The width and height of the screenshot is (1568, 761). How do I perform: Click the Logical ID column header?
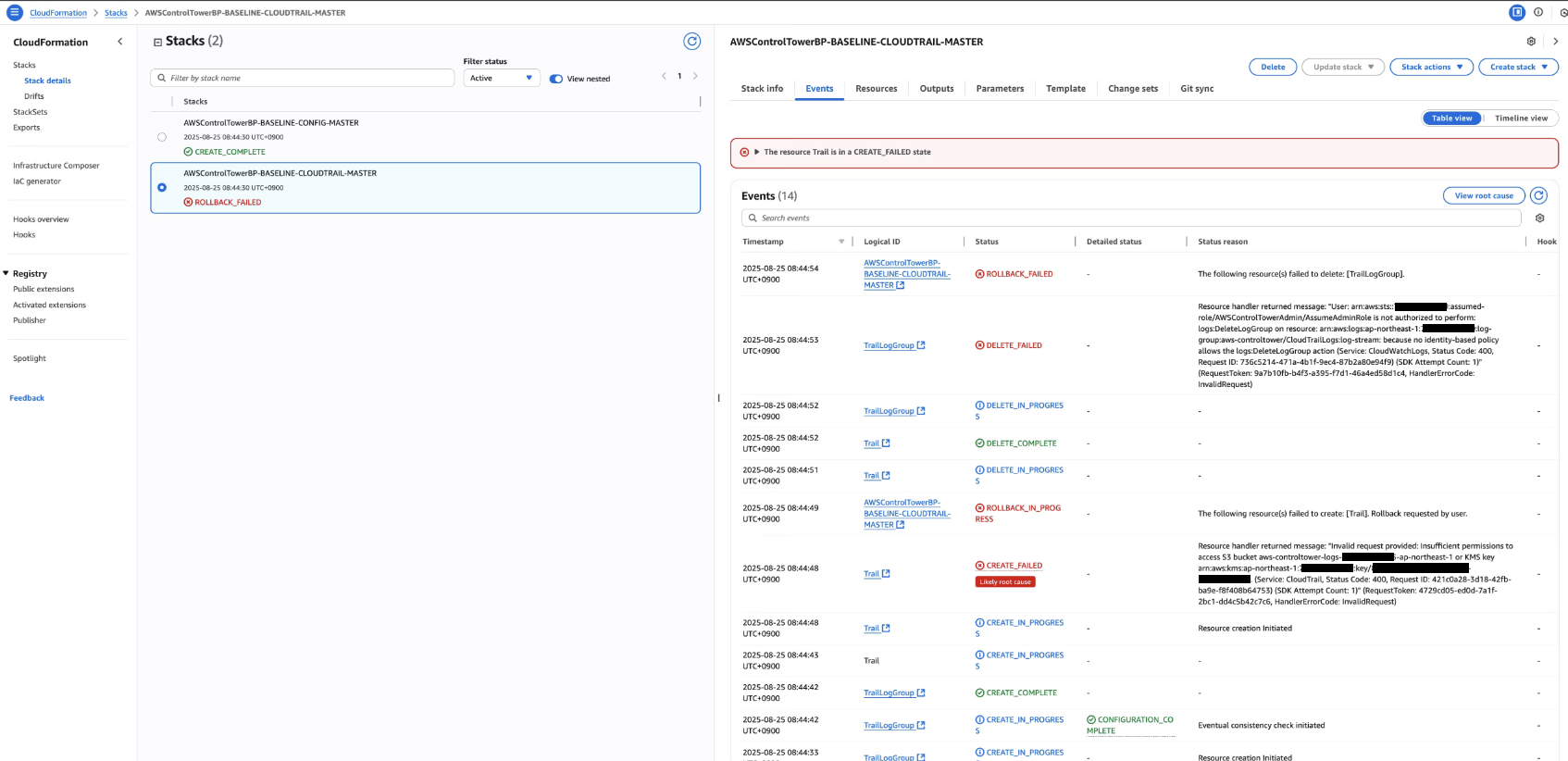[881, 242]
